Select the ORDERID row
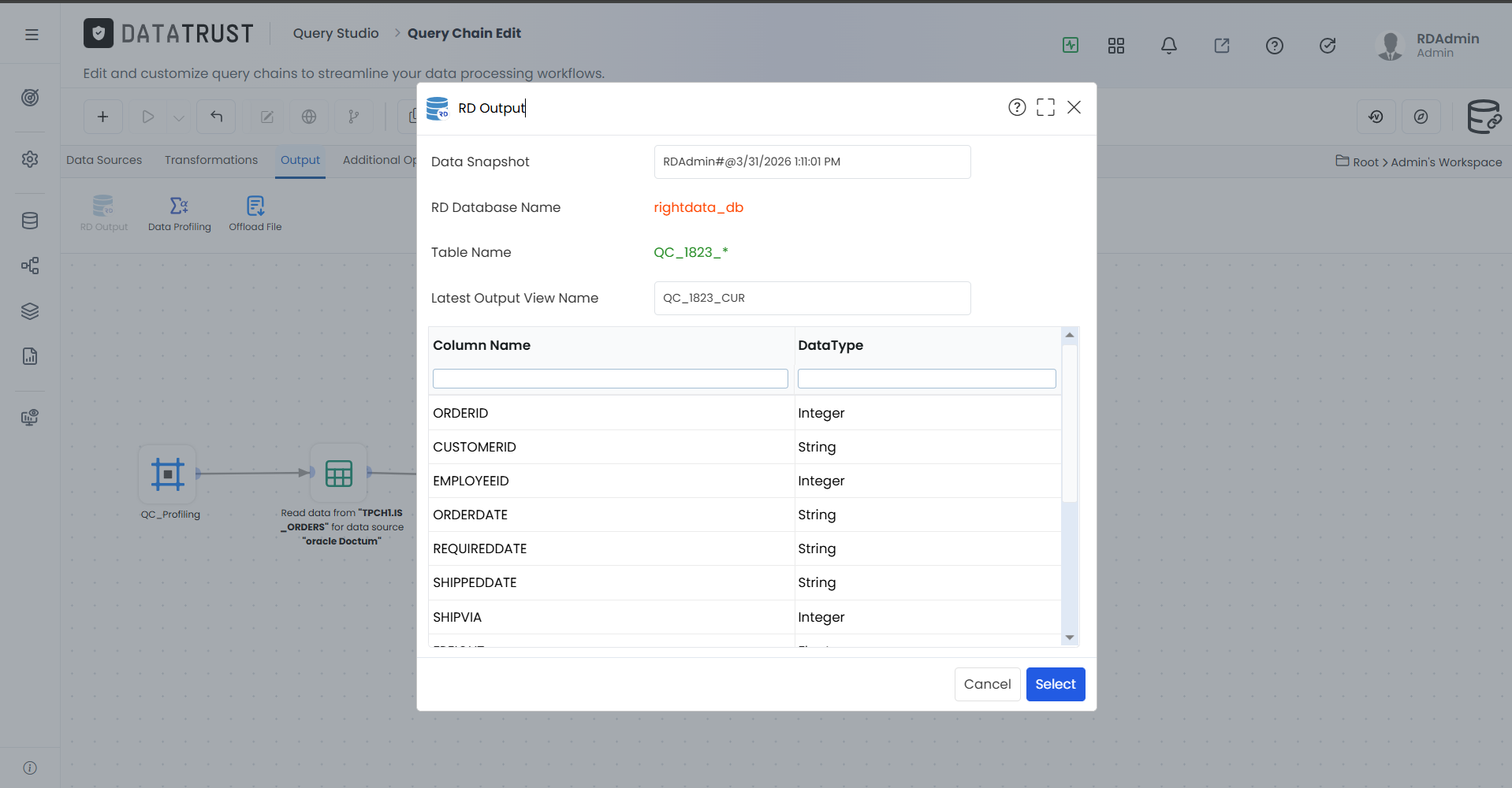Screen dimensions: 1512x788 (x=745, y=413)
